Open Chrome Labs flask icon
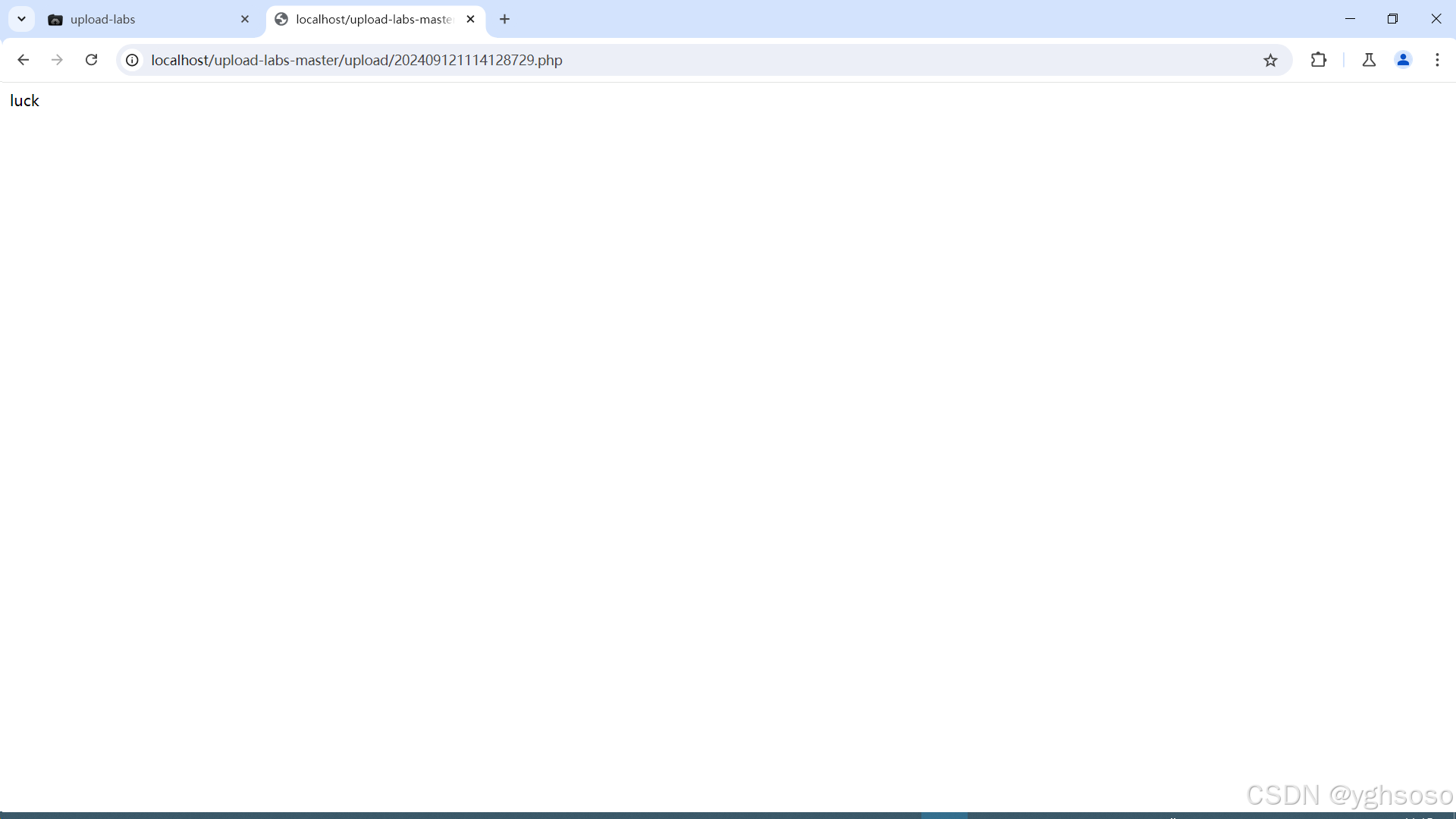Image resolution: width=1456 pixels, height=819 pixels. [x=1369, y=60]
